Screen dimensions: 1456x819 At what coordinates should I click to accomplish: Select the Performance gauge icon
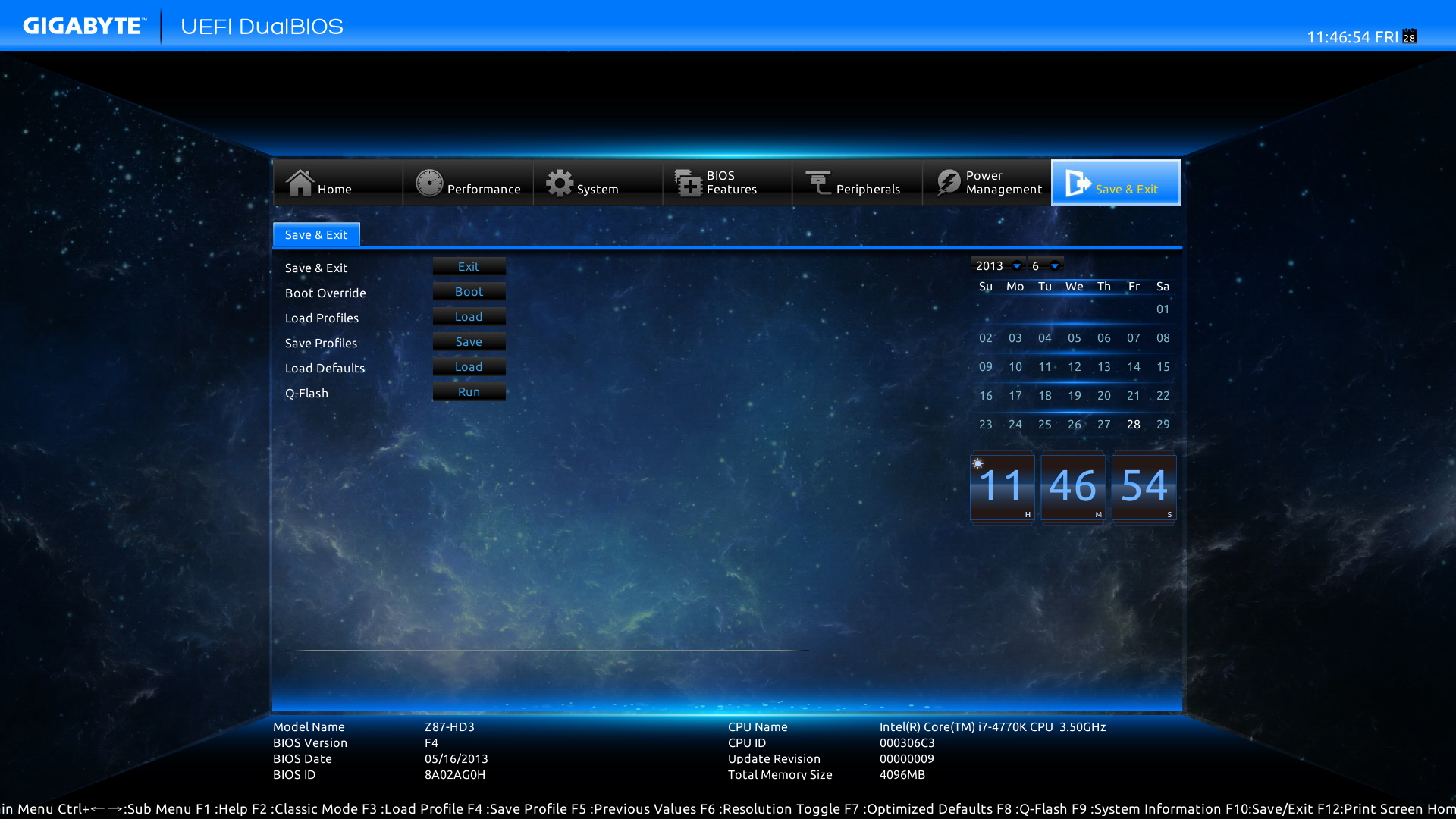point(429,182)
